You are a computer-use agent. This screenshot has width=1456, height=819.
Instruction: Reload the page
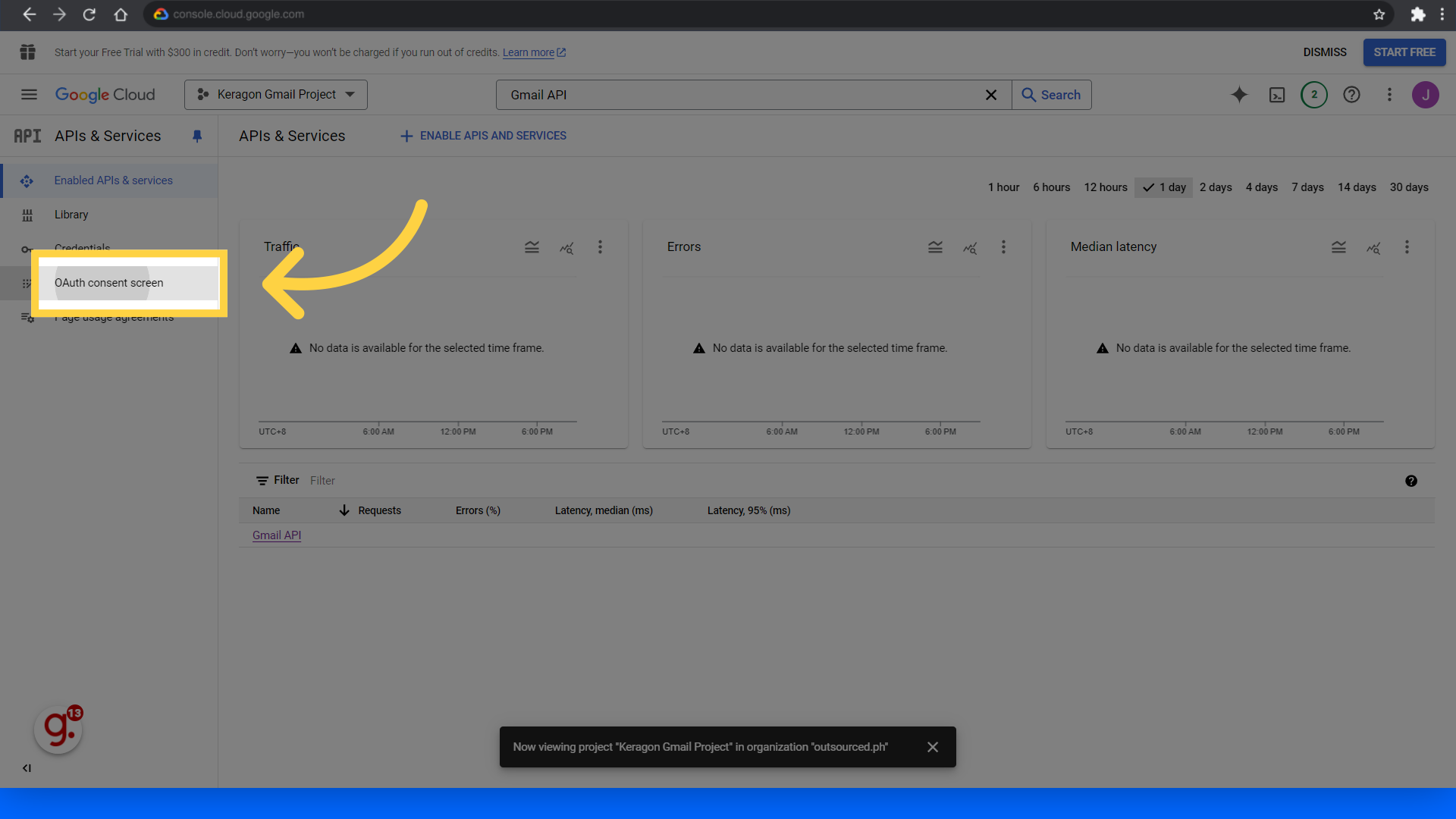tap(89, 14)
